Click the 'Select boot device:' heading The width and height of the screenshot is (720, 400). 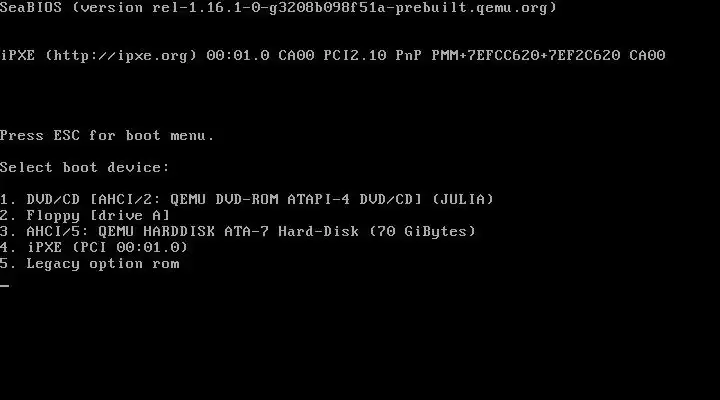84,167
